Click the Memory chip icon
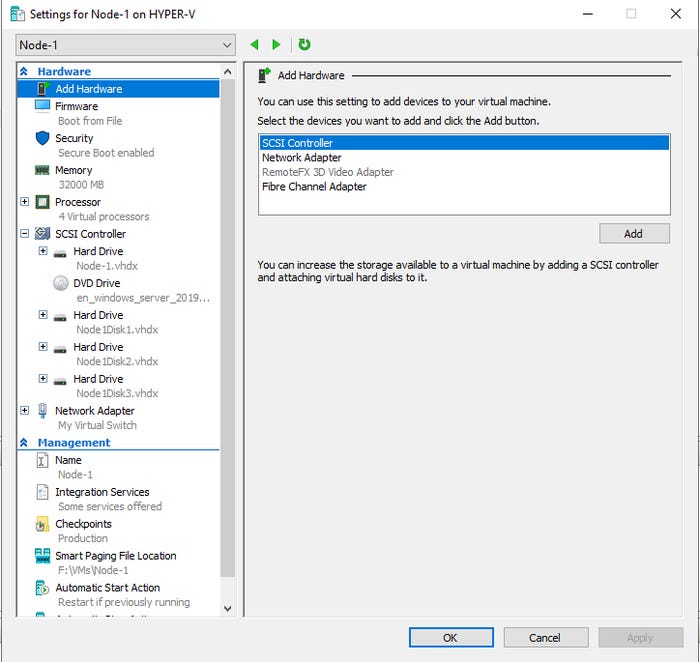The image size is (700, 662). (42, 170)
